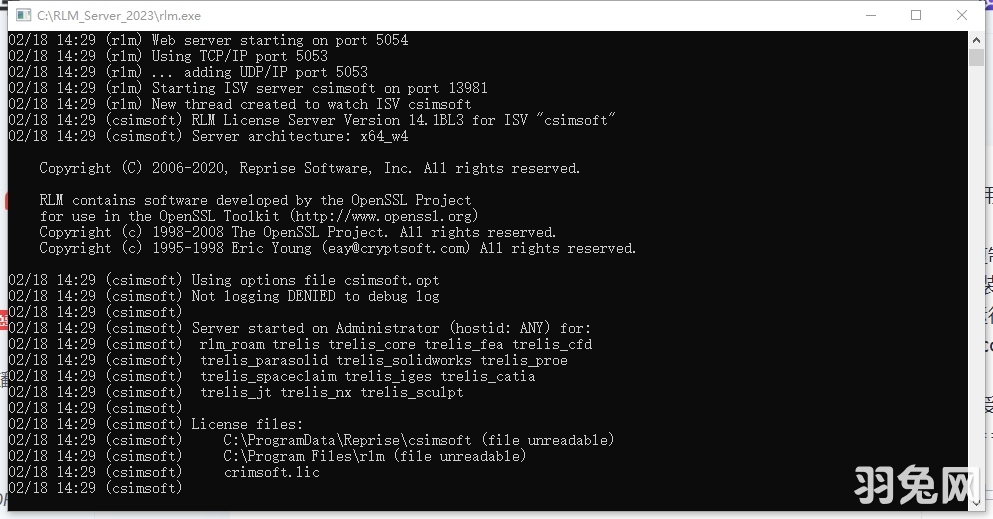
Task: Click the web server port number 5054
Action: [x=391, y=40]
